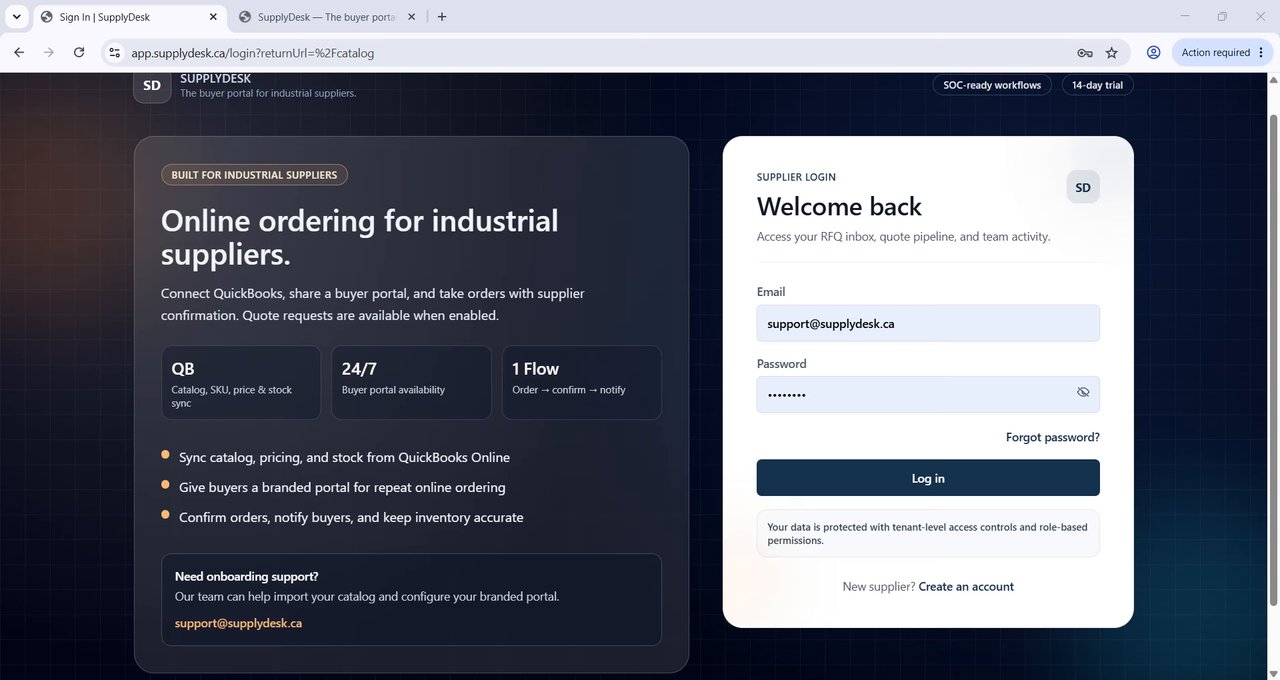The height and width of the screenshot is (680, 1280).
Task: Open new tab with plus icon
Action: pyautogui.click(x=442, y=17)
